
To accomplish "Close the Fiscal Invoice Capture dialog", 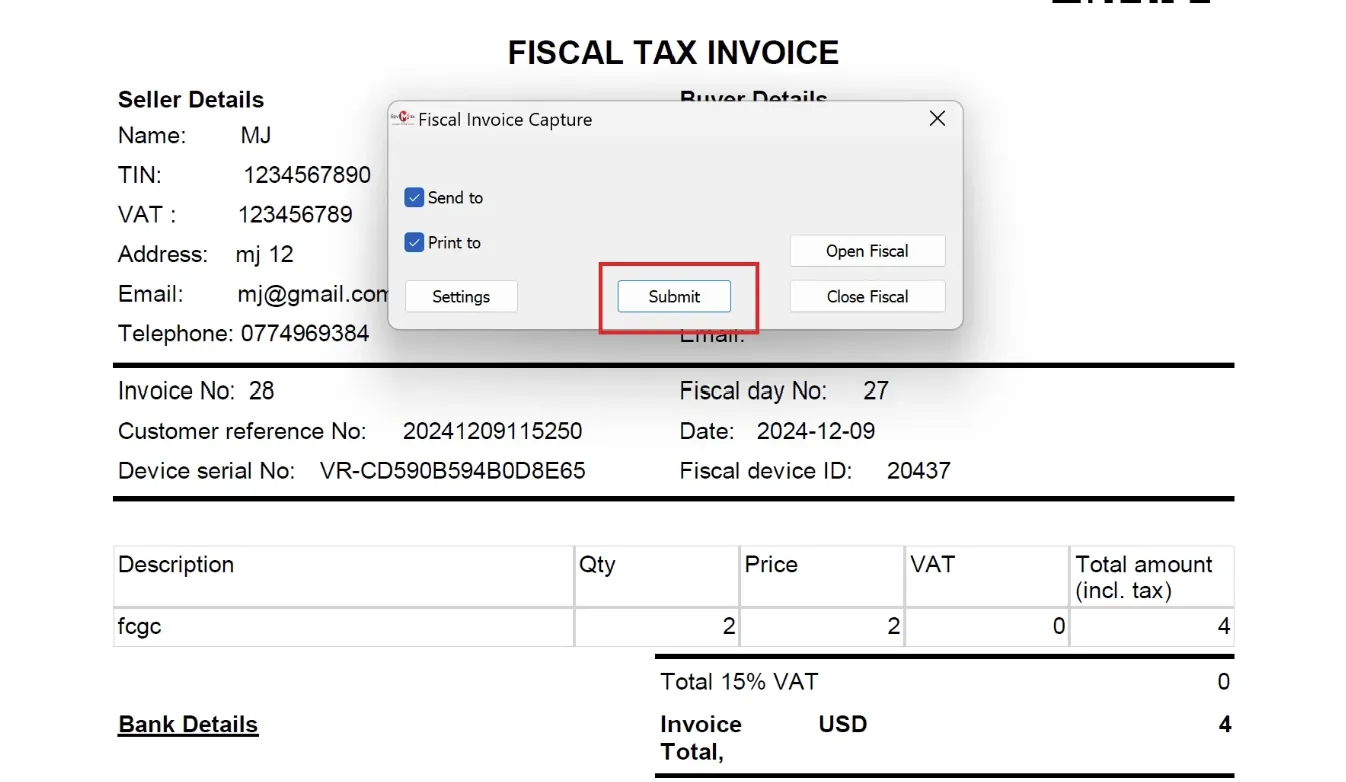I will click(x=937, y=119).
